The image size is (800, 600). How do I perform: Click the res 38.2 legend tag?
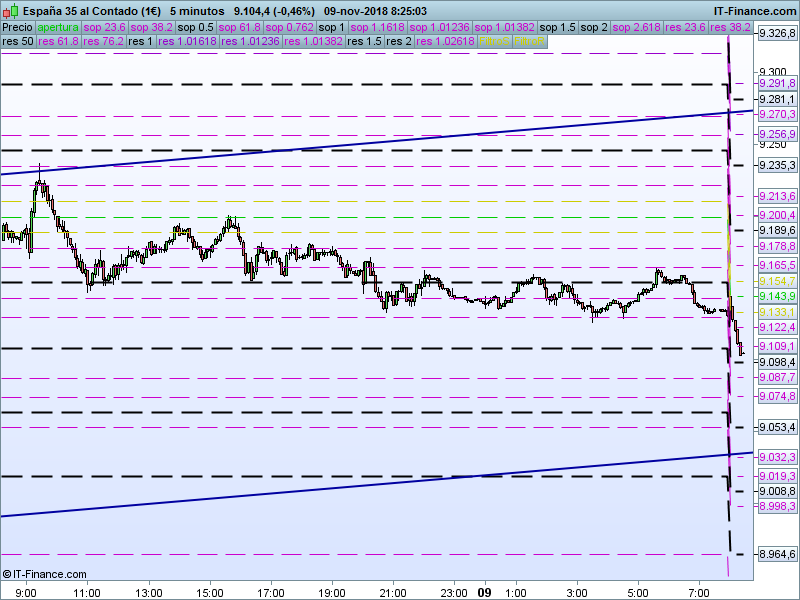point(731,28)
